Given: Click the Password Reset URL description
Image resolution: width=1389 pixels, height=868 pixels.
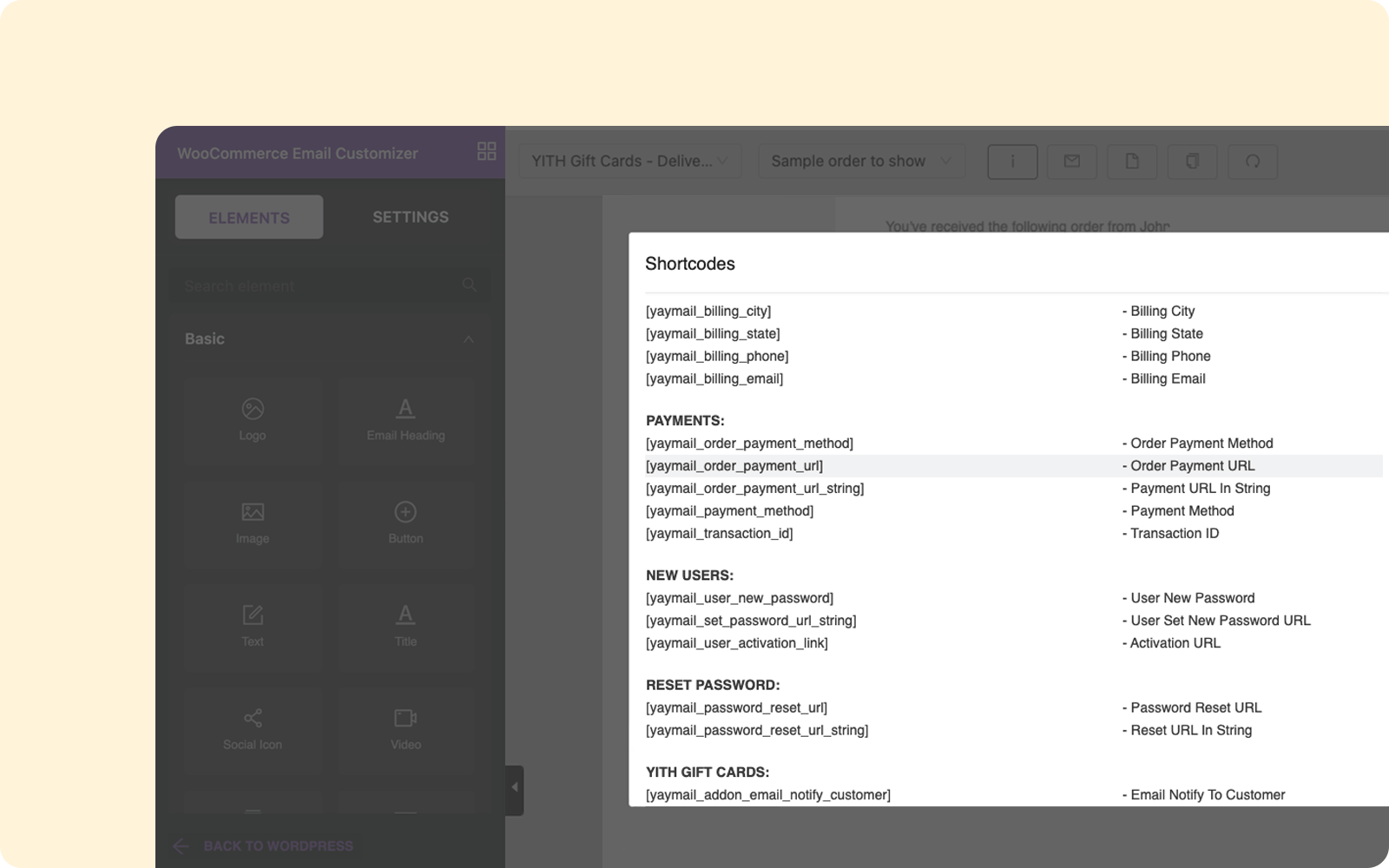Looking at the screenshot, I should coord(1192,707).
